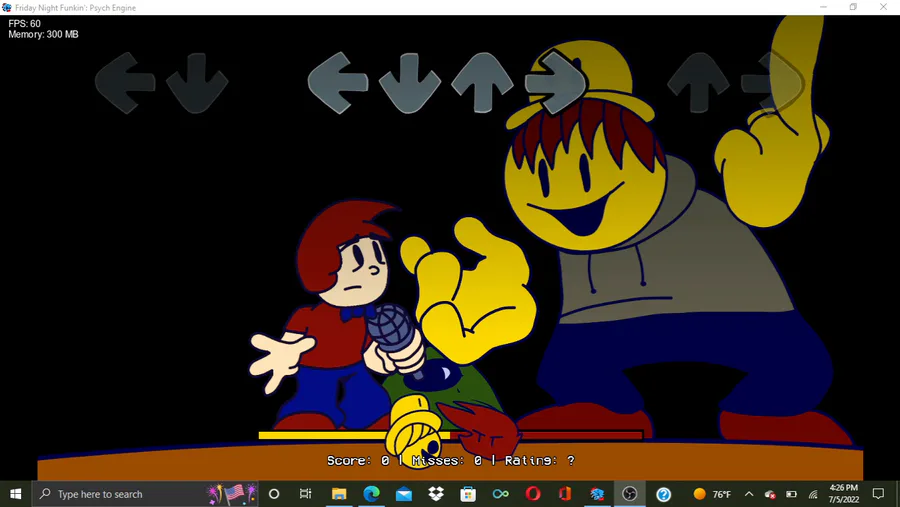This screenshot has width=900, height=507.
Task: Click the dim opponent up arrow receptor
Action: click(698, 82)
